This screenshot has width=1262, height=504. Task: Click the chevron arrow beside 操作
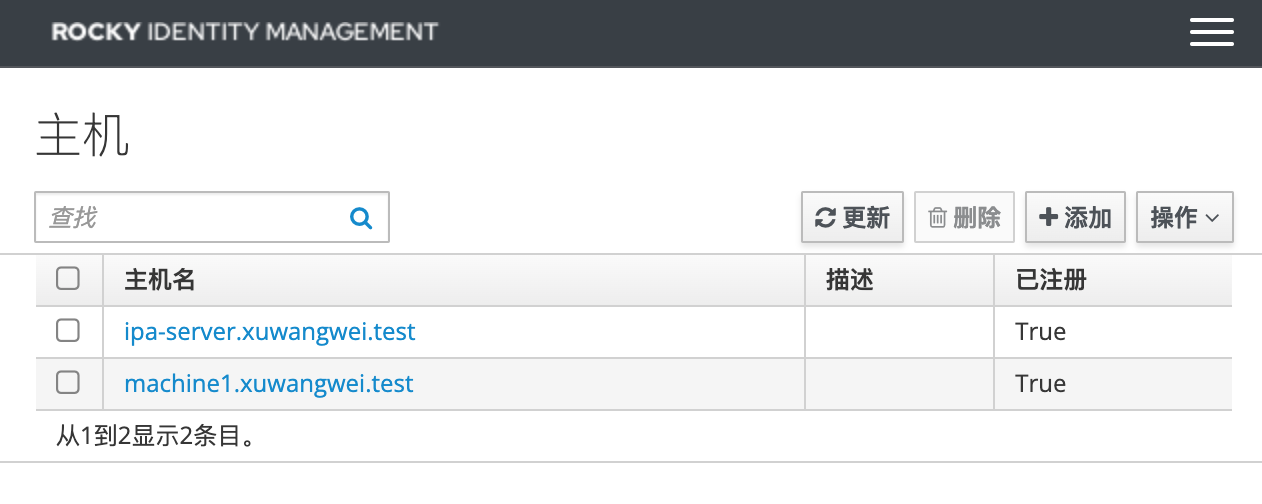(1212, 218)
